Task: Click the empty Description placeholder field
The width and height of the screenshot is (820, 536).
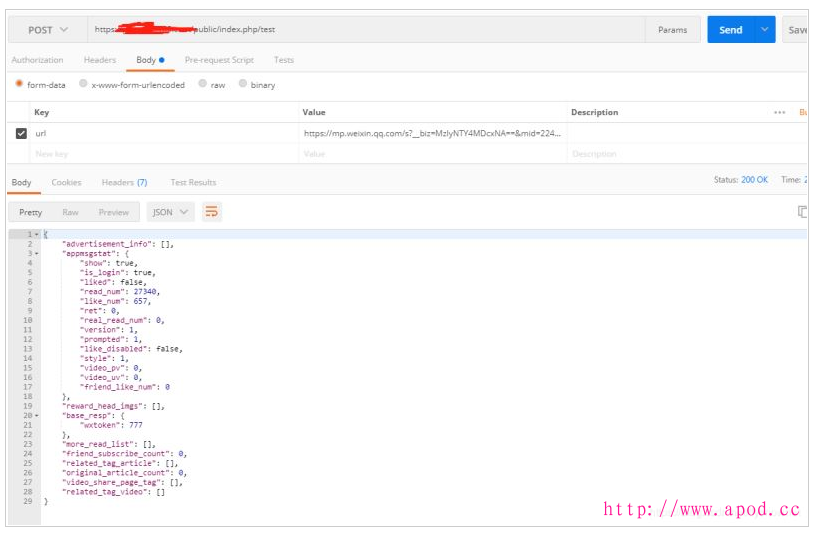Action: (687, 154)
